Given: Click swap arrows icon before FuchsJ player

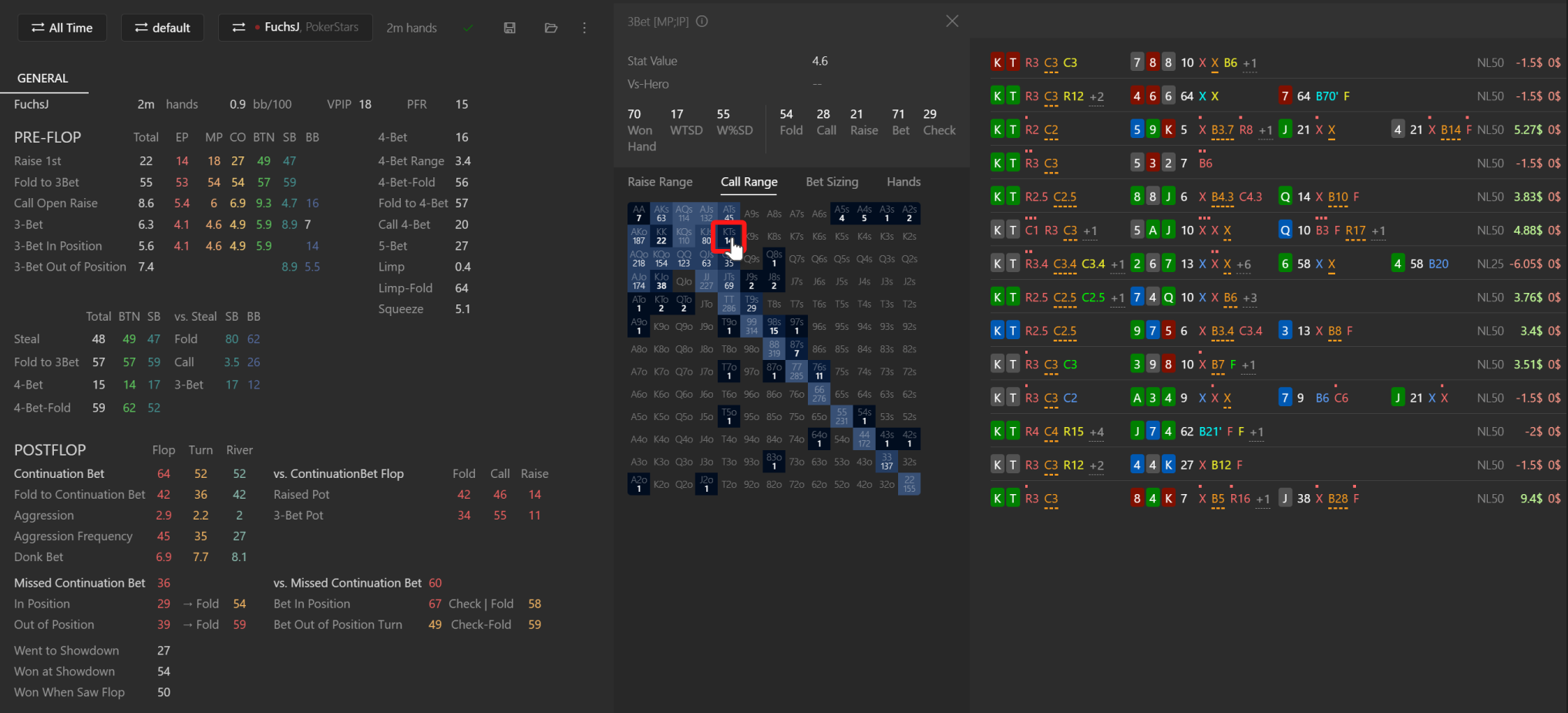Looking at the screenshot, I should tap(239, 27).
